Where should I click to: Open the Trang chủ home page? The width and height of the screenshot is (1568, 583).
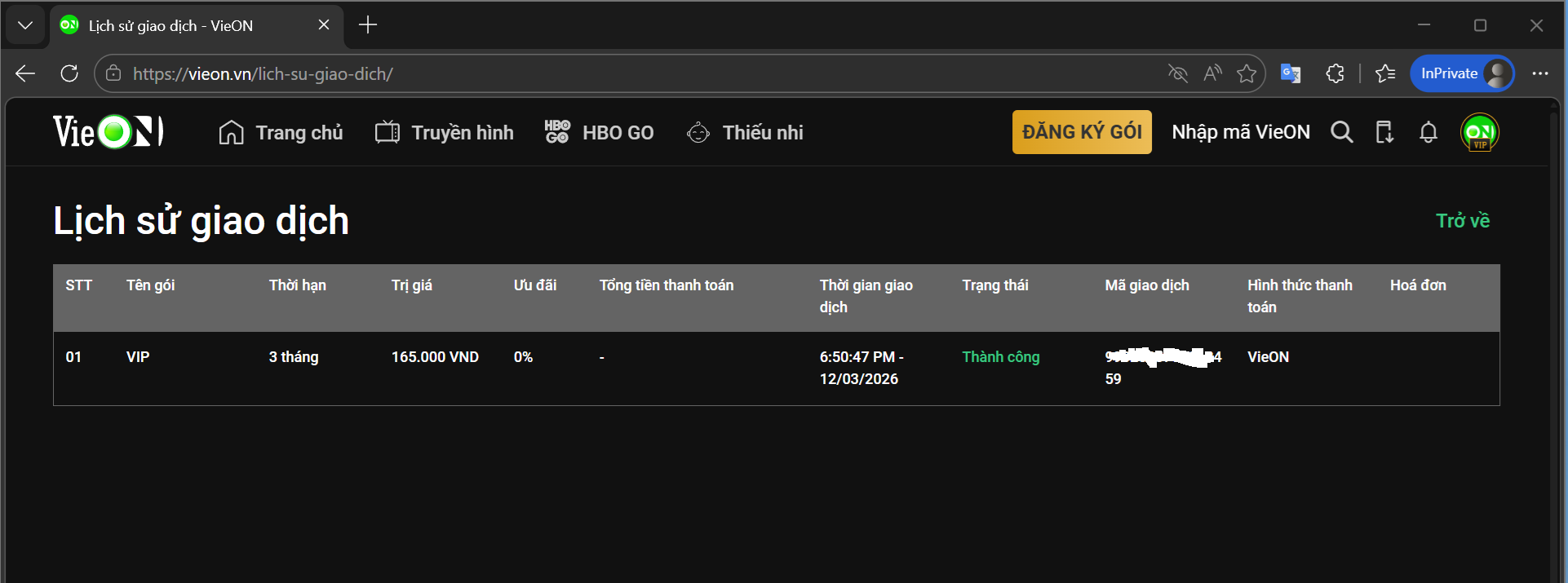coord(281,132)
